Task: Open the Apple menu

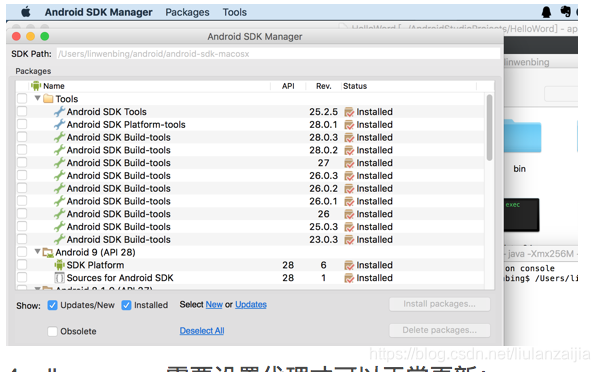Action: pyautogui.click(x=26, y=12)
